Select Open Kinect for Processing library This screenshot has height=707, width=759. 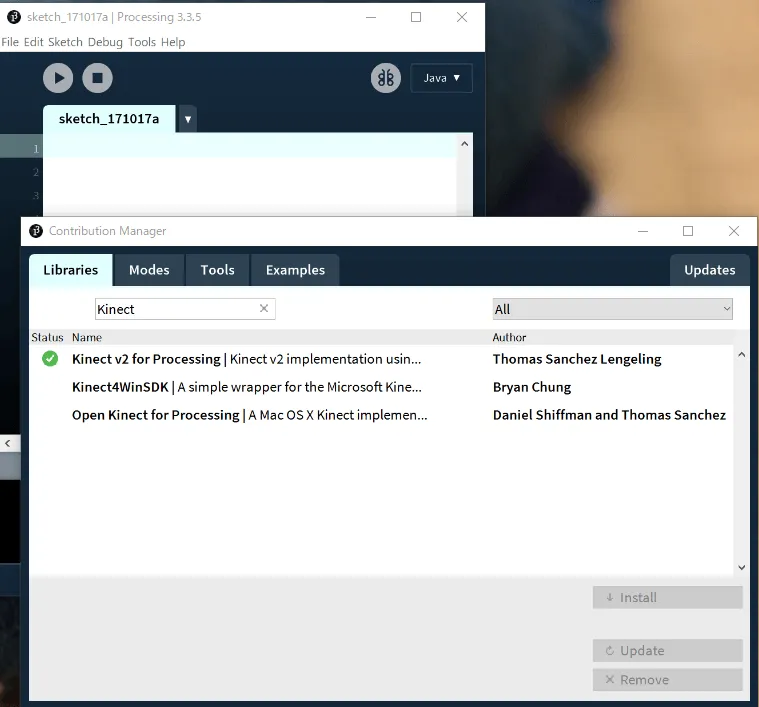(x=249, y=415)
